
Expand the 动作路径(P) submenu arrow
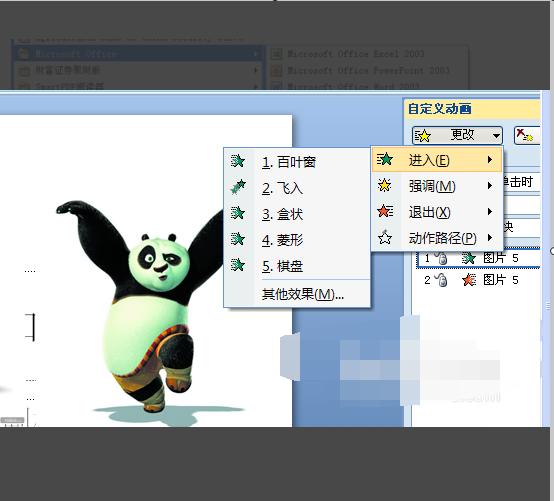coord(490,237)
